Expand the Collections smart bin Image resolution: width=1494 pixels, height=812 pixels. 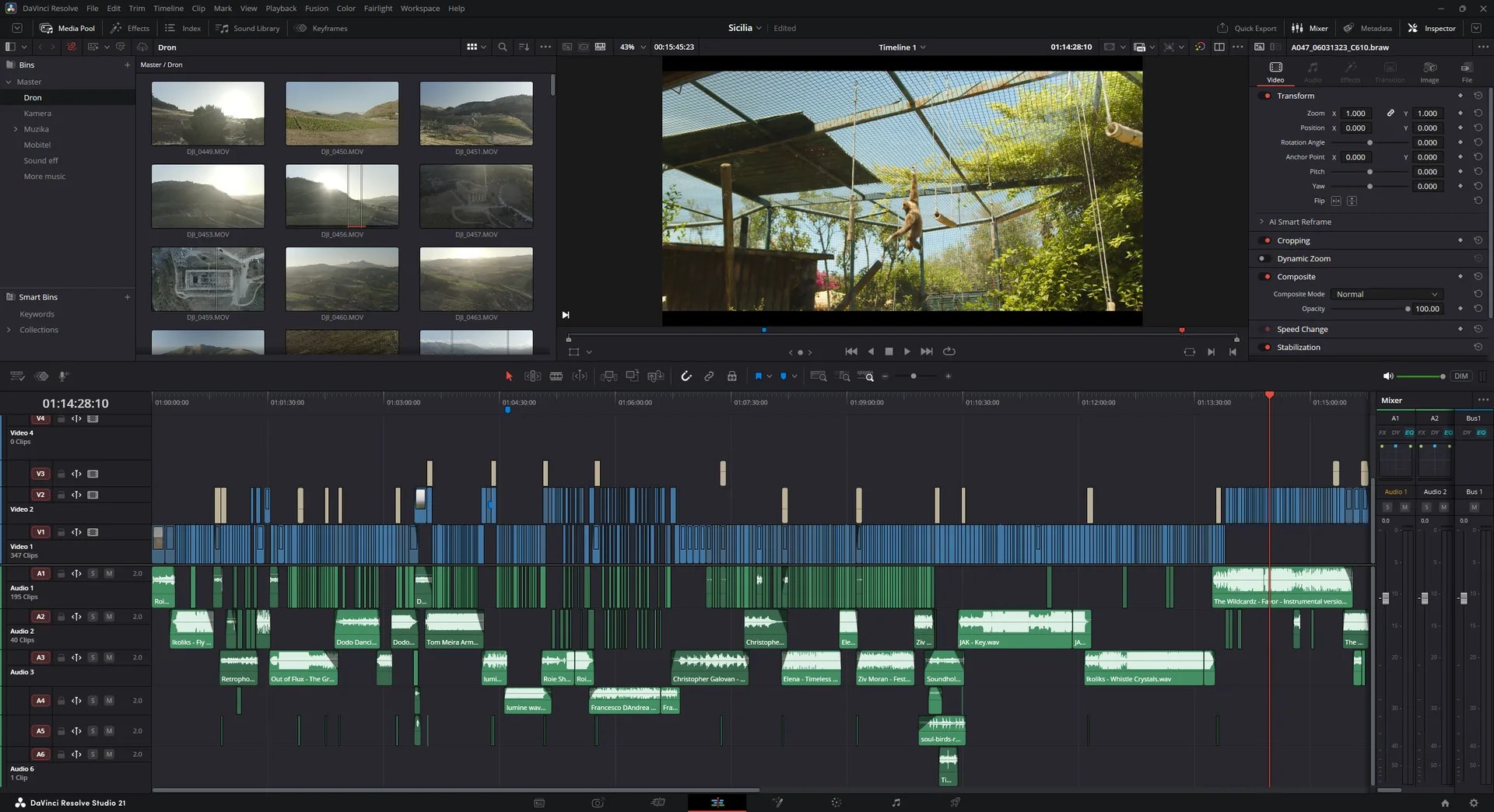pyautogui.click(x=9, y=330)
